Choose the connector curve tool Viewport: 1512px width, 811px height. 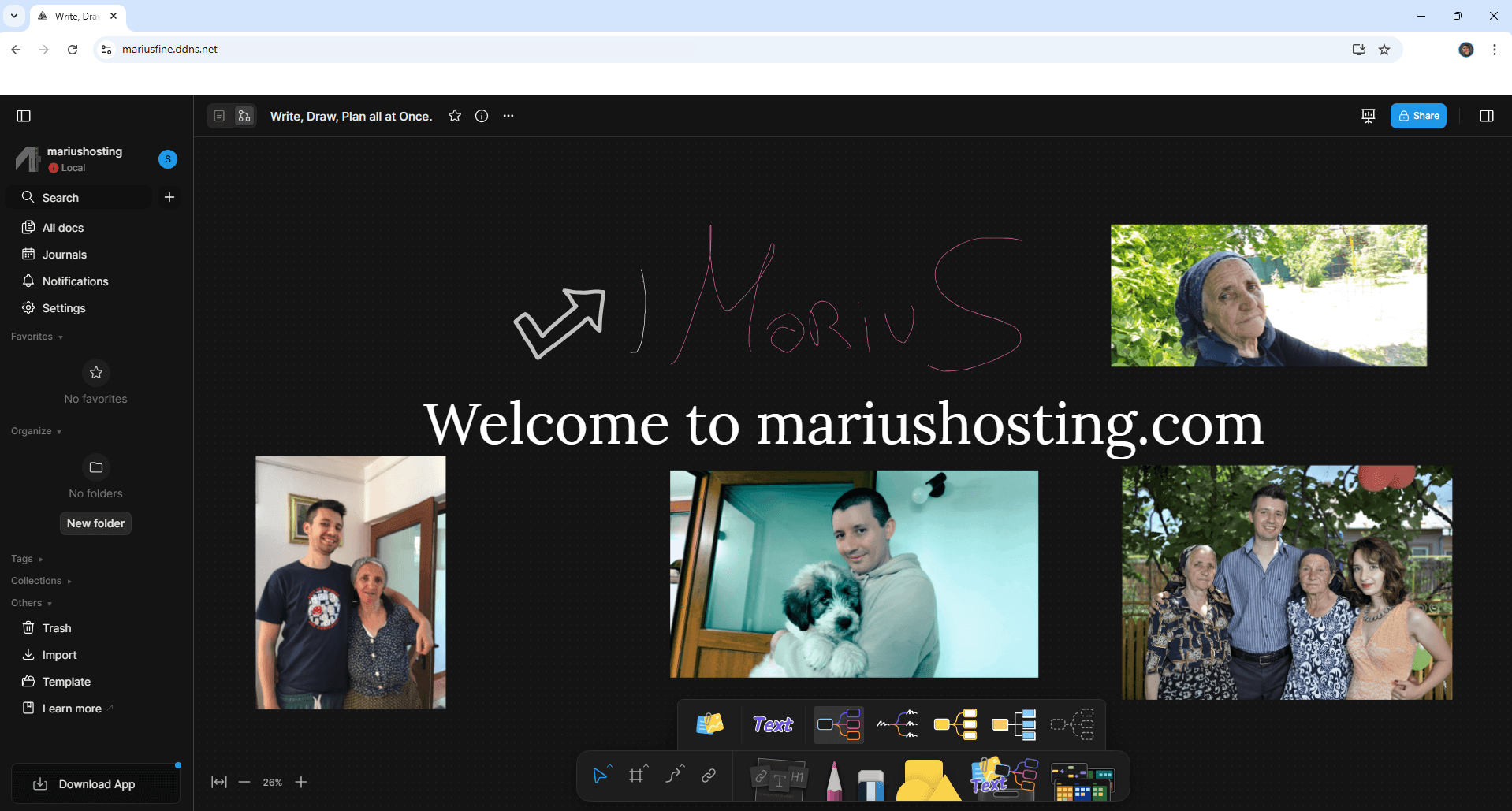tap(674, 776)
